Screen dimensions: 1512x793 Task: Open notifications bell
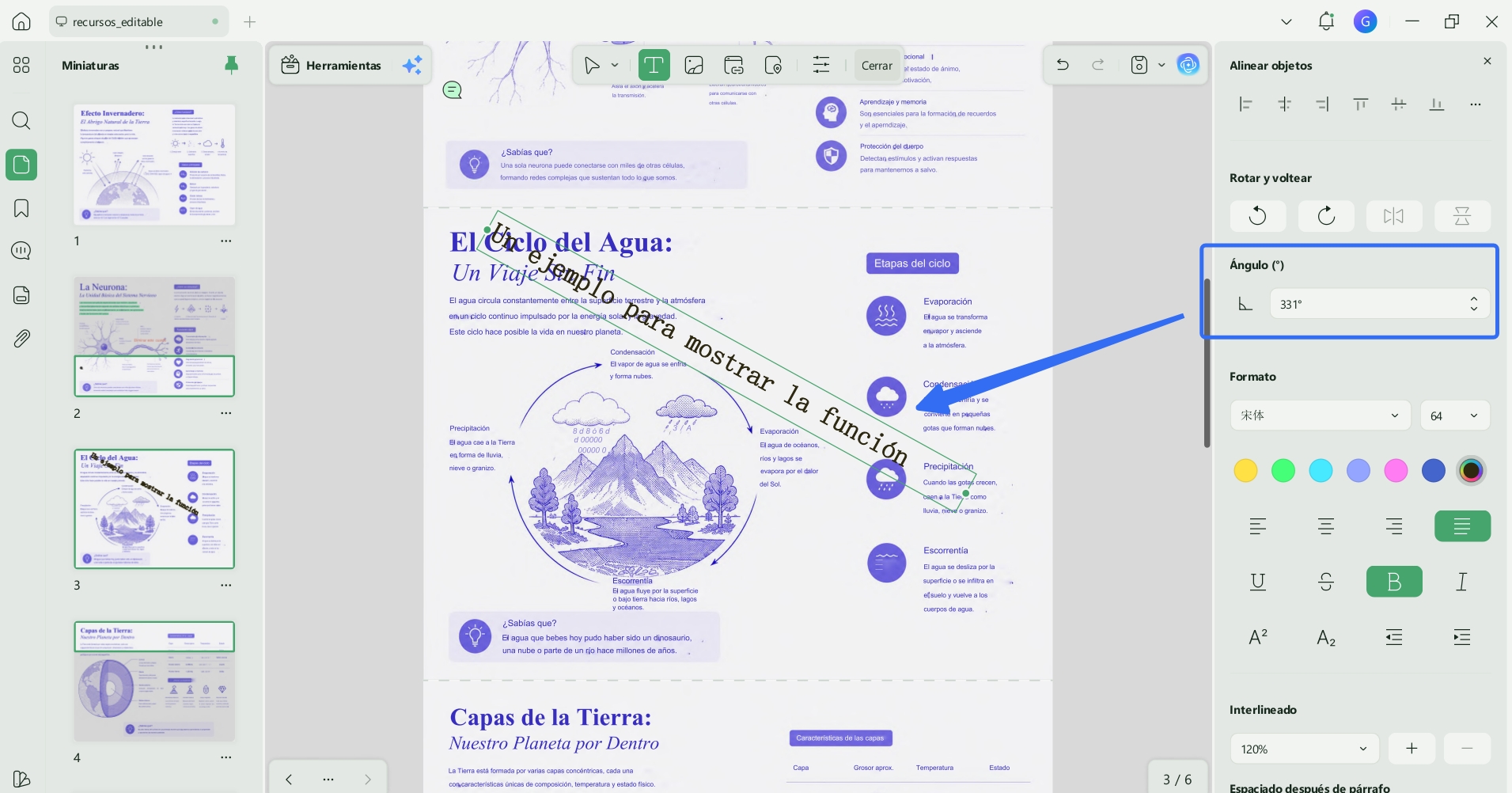[1326, 21]
